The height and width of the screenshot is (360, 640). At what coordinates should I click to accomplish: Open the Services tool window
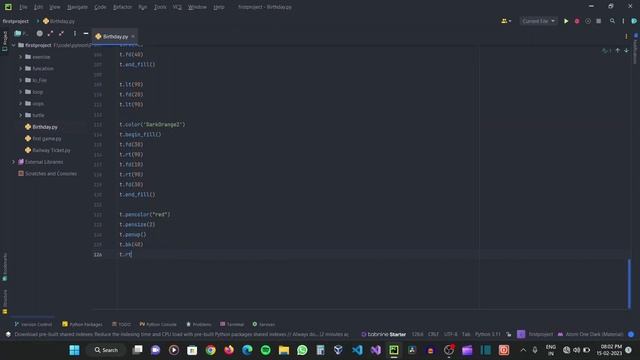pyautogui.click(x=264, y=324)
